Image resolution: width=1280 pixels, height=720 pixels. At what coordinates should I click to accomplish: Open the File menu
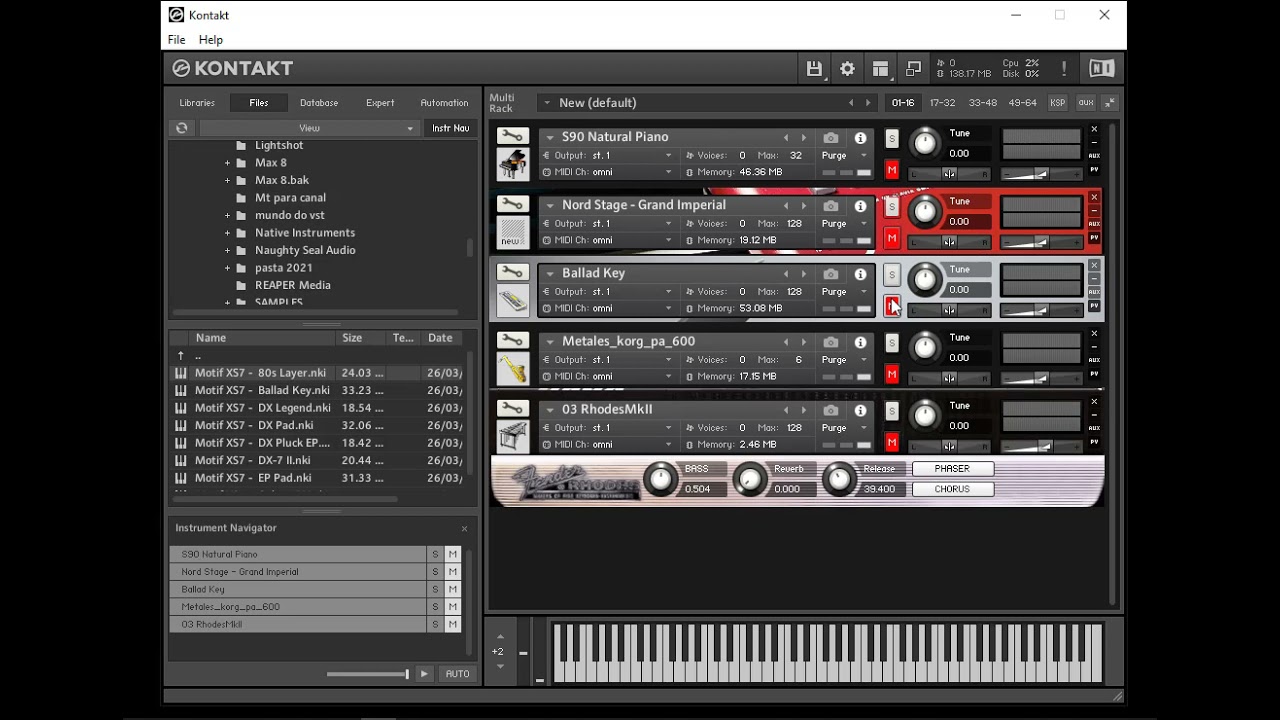pyautogui.click(x=176, y=40)
